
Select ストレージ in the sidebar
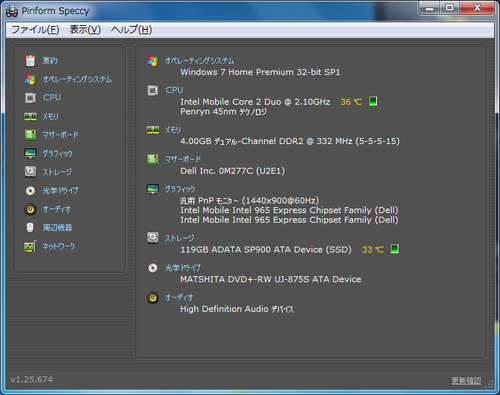tap(57, 172)
